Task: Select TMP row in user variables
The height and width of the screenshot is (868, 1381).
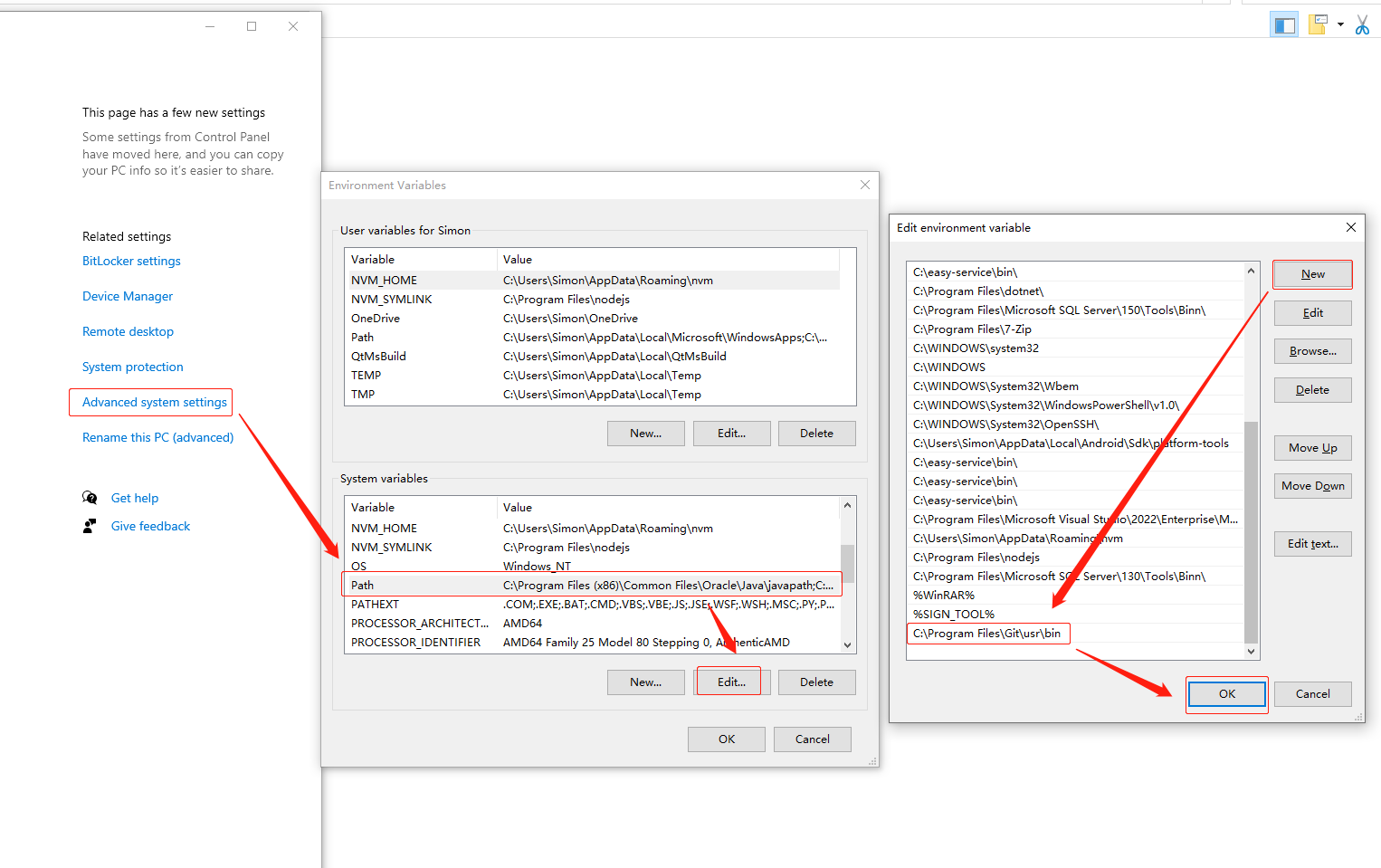Action: 593,395
